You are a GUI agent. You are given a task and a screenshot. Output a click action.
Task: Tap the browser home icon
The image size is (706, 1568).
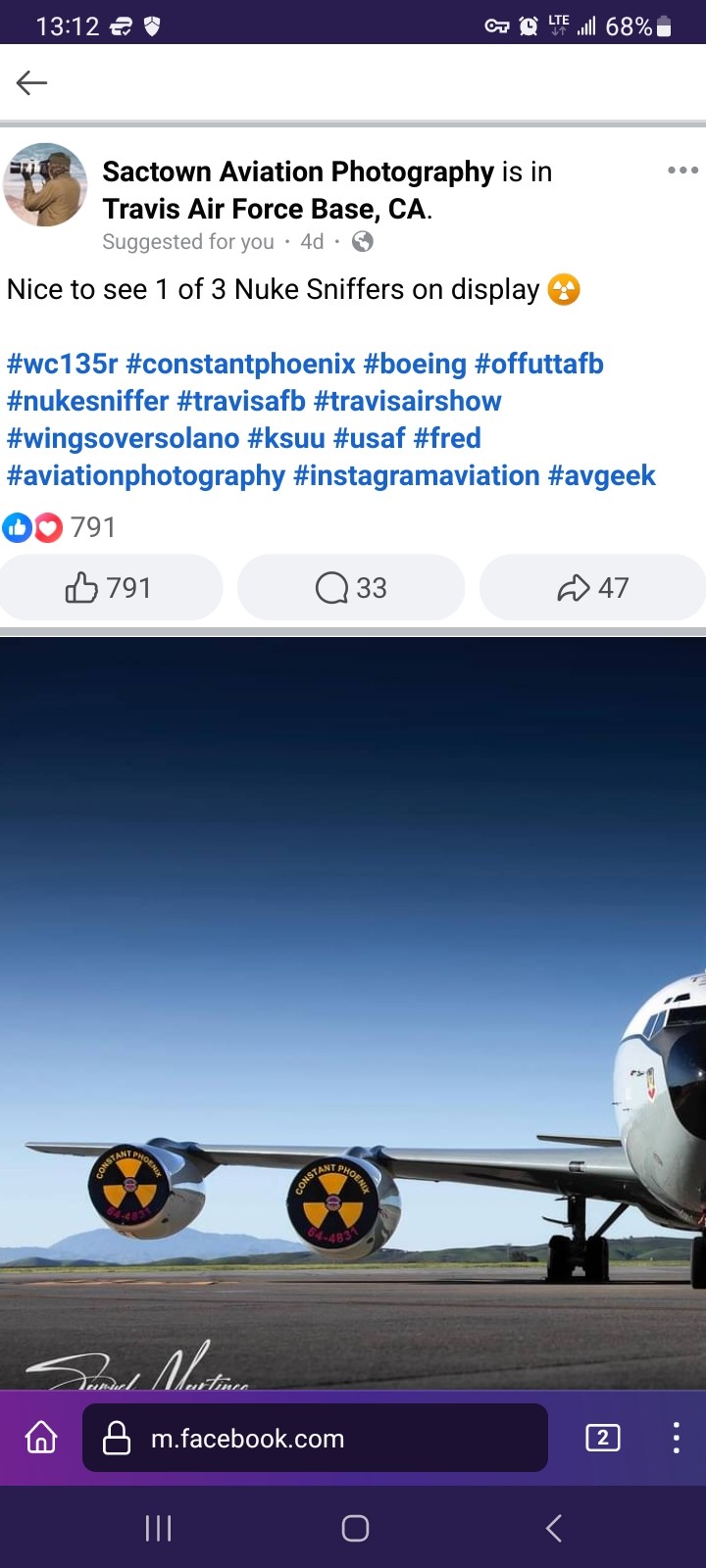[41, 1438]
